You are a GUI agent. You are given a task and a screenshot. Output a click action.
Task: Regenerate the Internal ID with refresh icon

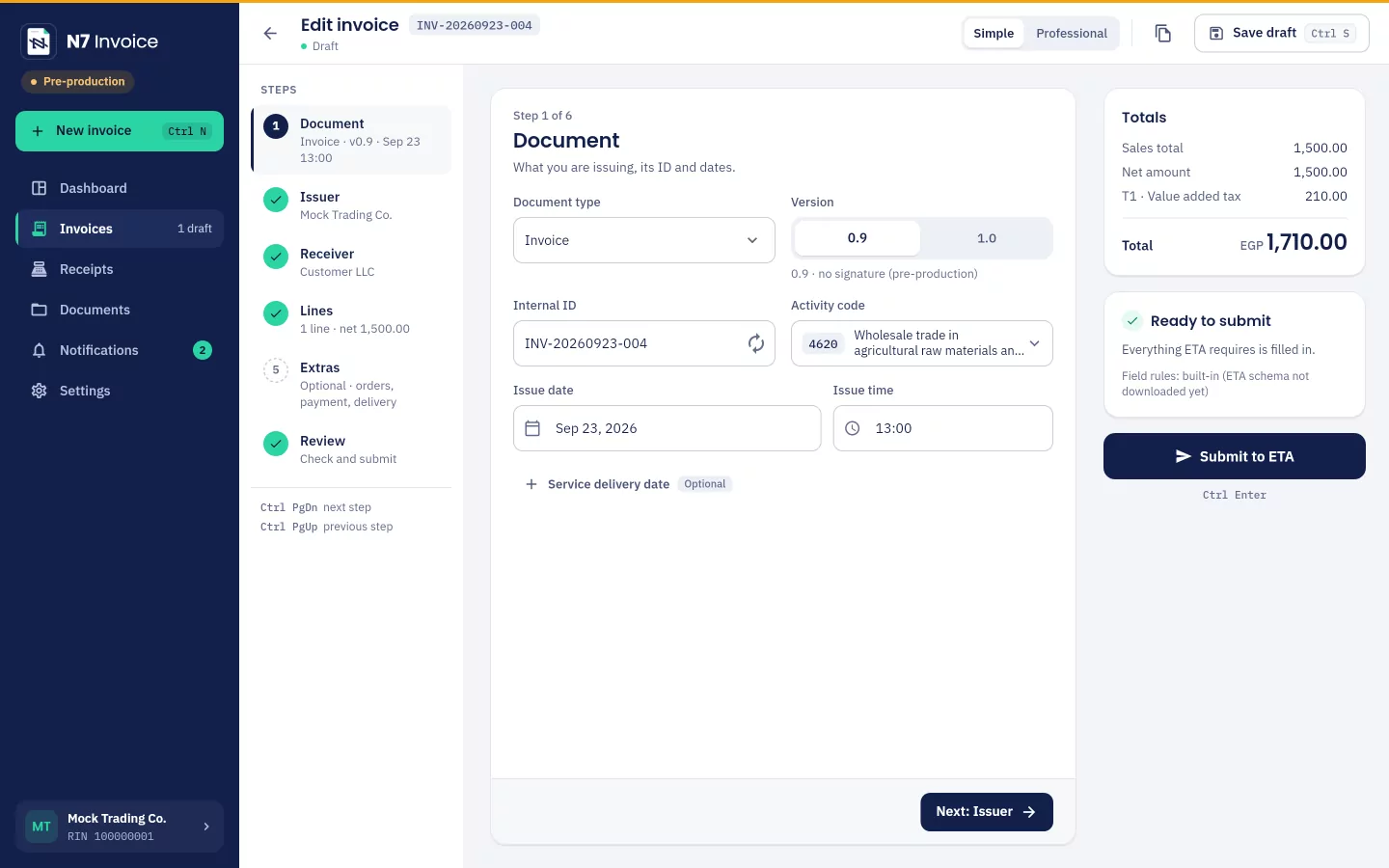[756, 343]
